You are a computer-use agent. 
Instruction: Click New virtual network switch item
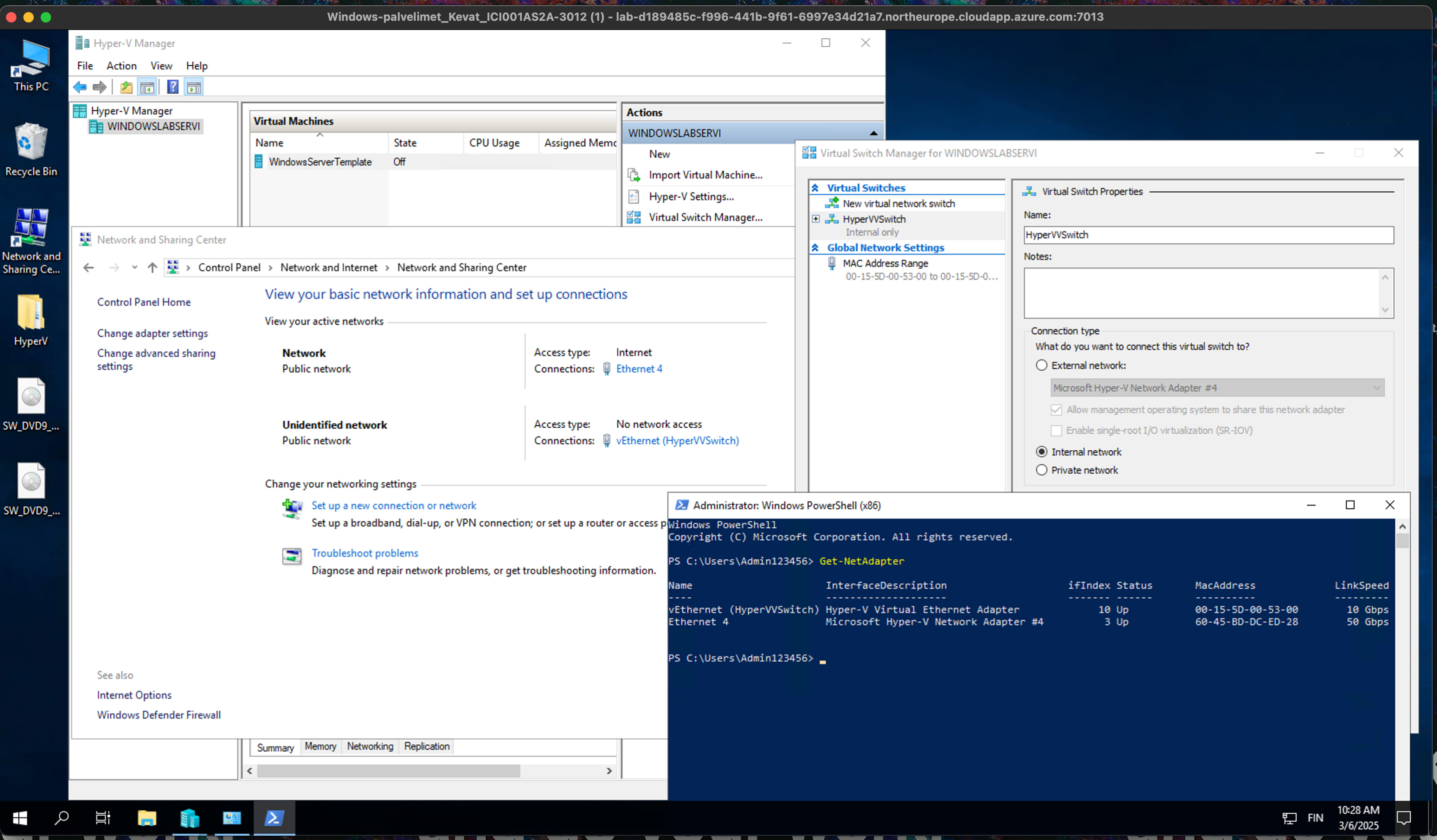coord(898,204)
